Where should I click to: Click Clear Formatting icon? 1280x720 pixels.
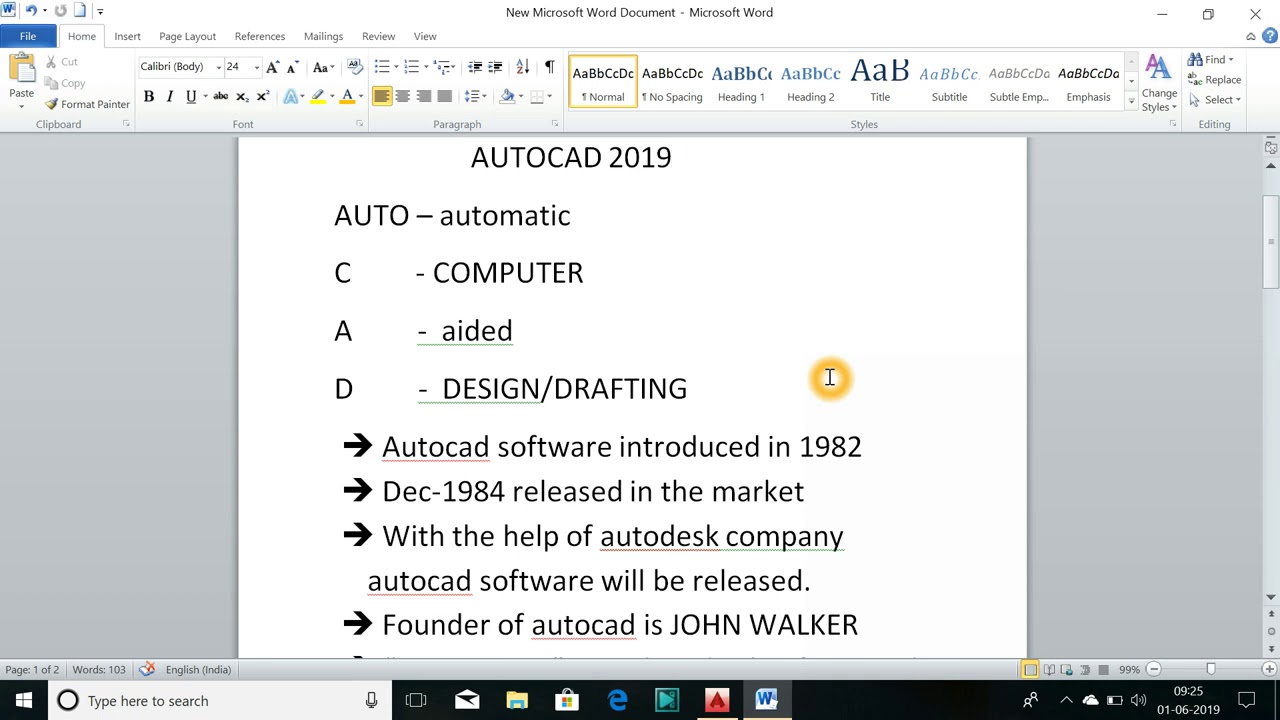(x=355, y=67)
